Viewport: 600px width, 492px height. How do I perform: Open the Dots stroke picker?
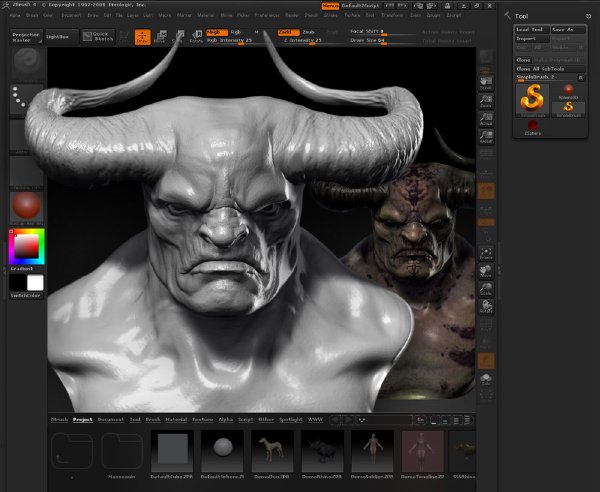[x=26, y=100]
